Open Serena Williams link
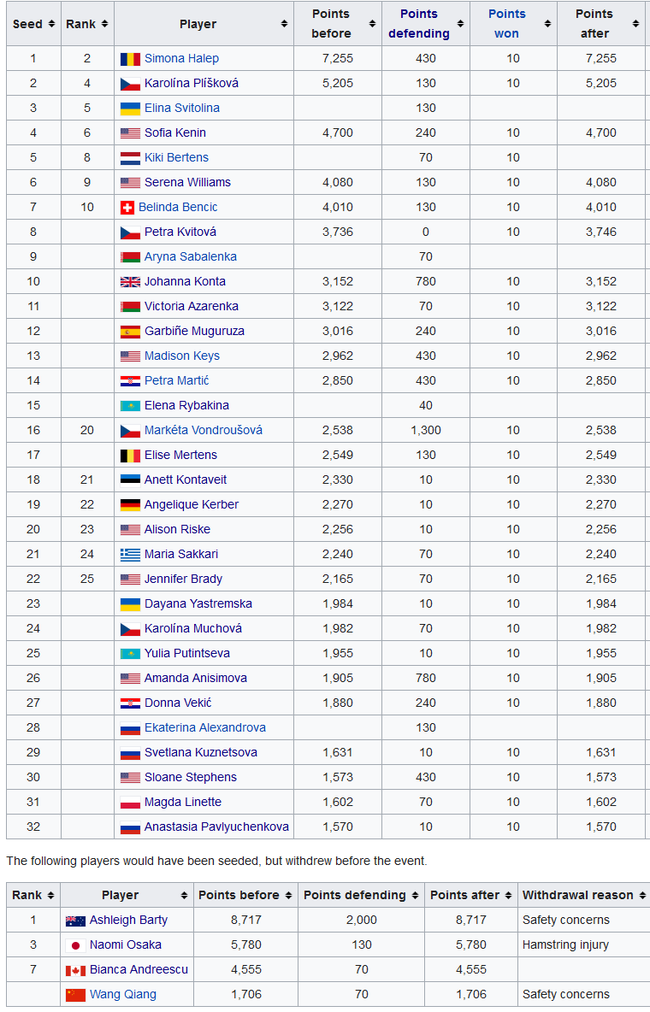This screenshot has width=650, height=1012. point(187,182)
